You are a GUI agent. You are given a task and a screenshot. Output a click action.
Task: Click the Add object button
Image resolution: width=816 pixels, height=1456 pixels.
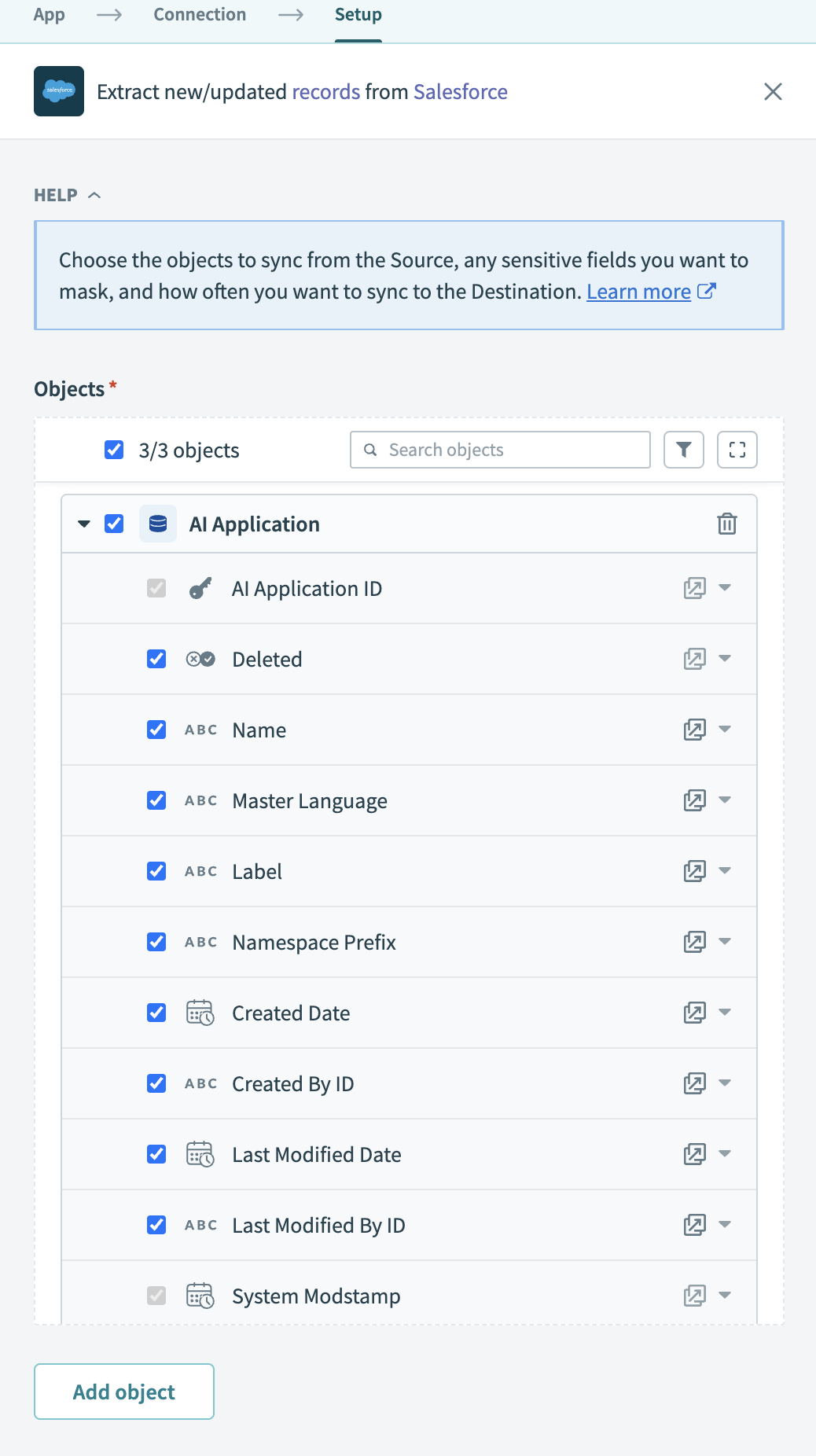124,1392
